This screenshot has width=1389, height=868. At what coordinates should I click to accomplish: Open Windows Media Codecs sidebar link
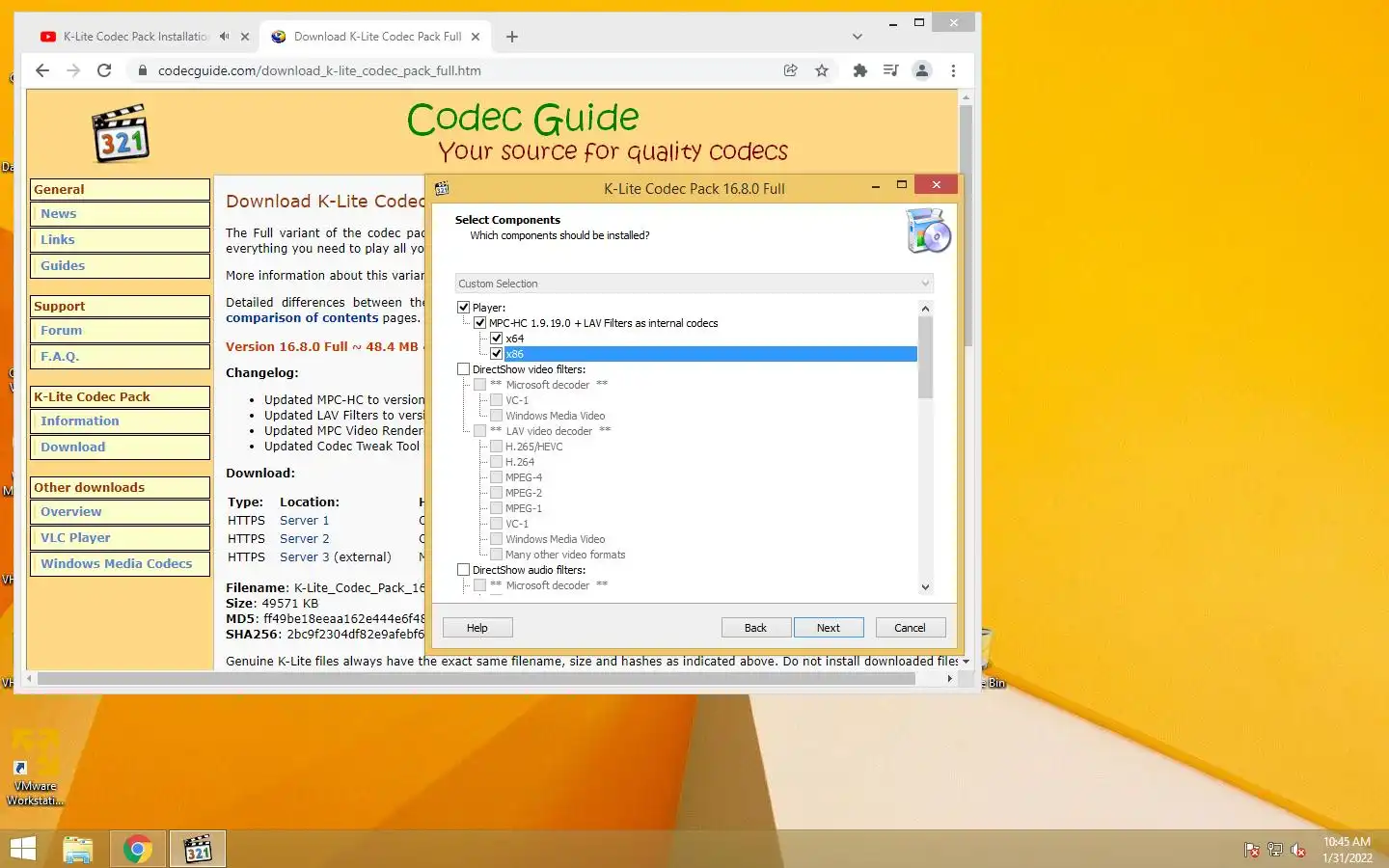coord(117,564)
